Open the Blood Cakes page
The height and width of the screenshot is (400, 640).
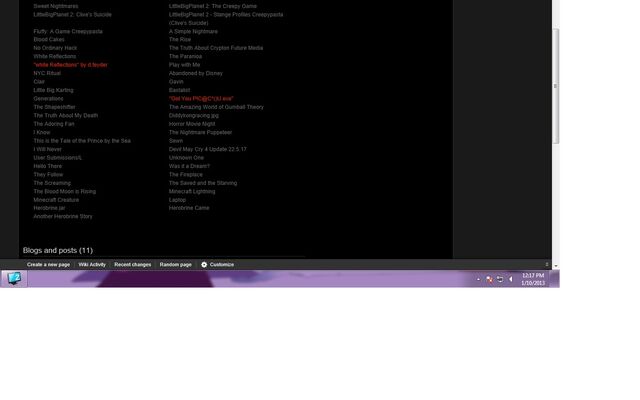pos(49,40)
